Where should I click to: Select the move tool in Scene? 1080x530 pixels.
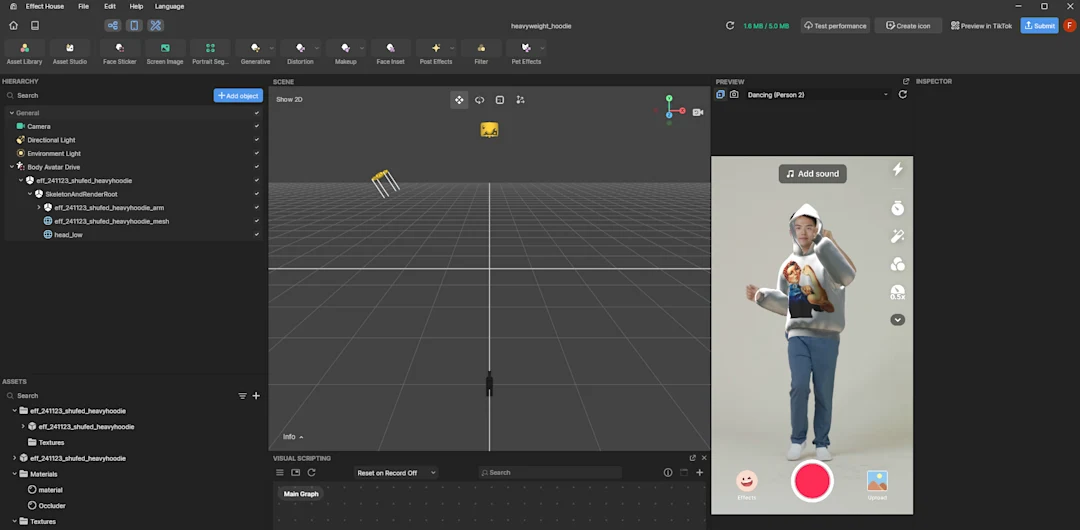pos(459,100)
